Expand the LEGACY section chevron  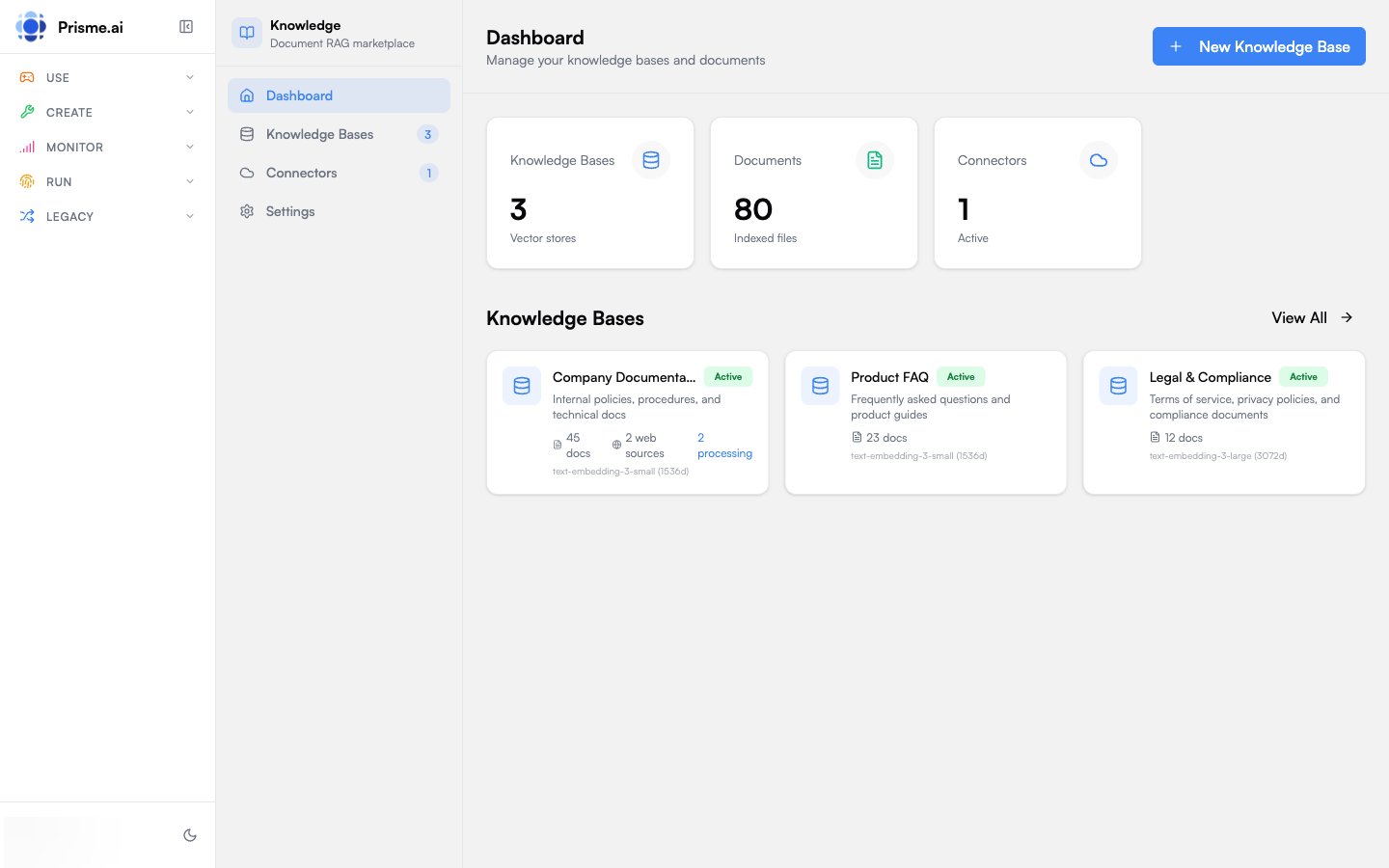coord(190,216)
